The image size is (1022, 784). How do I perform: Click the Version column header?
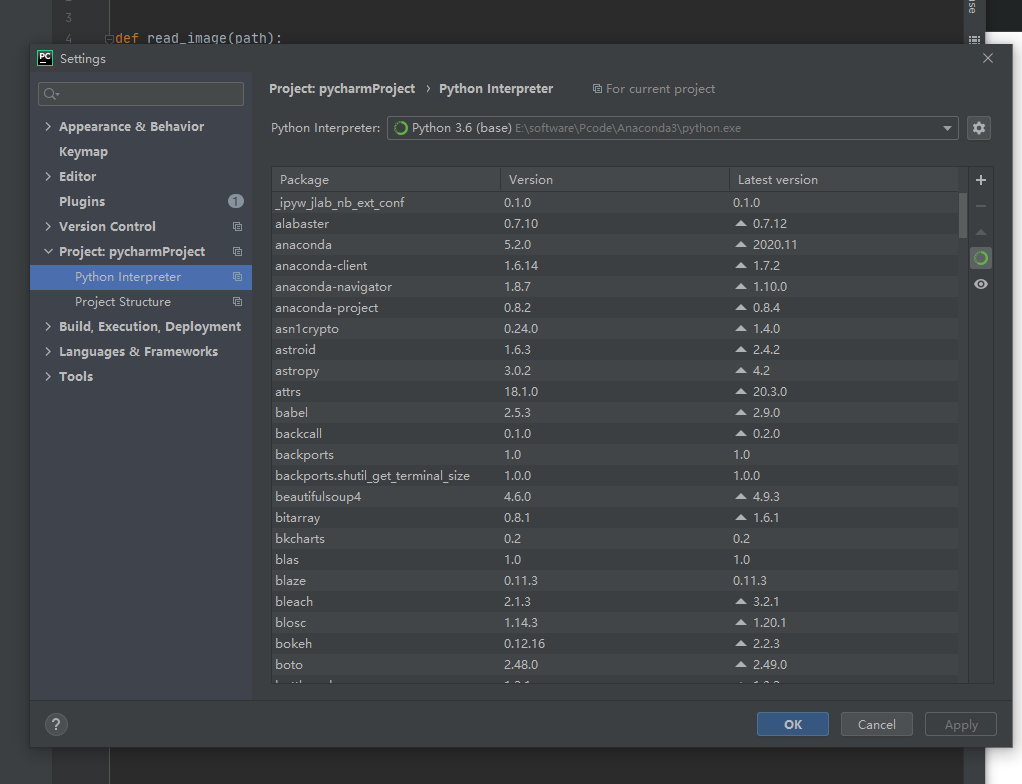615,179
